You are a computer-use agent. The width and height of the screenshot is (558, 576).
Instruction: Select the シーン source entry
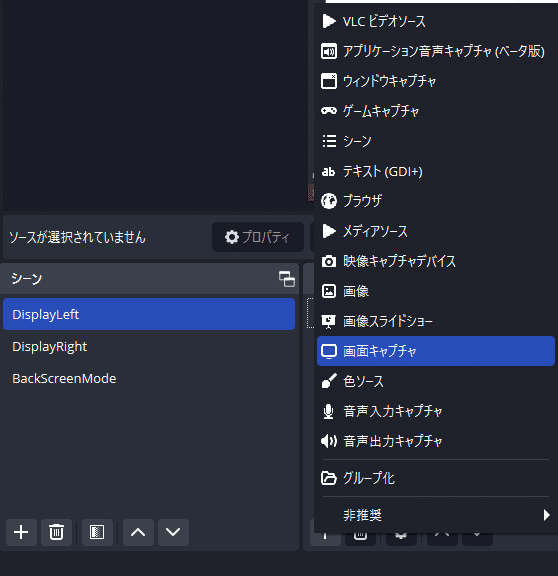[436, 141]
